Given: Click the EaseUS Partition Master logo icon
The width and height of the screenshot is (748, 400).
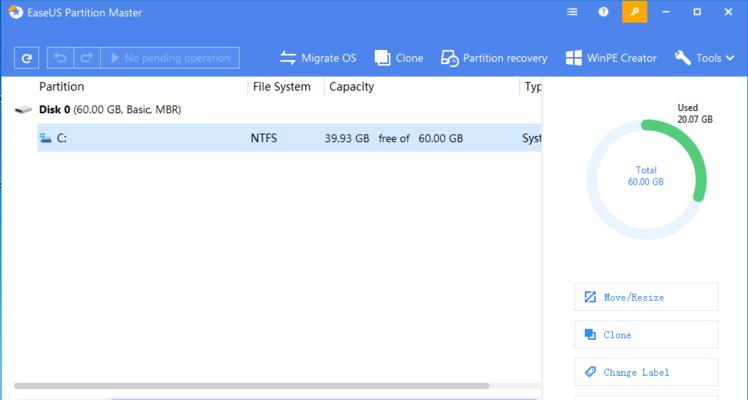Looking at the screenshot, I should (15, 12).
